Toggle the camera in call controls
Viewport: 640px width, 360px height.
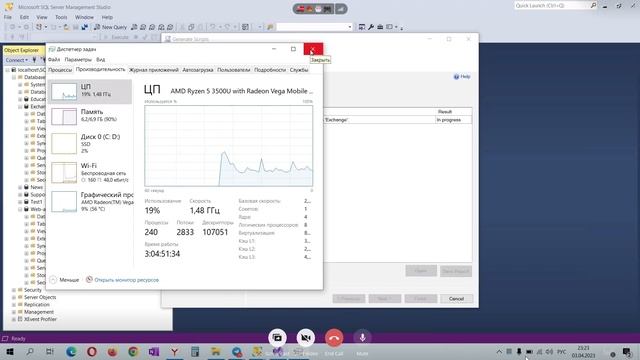(305, 338)
